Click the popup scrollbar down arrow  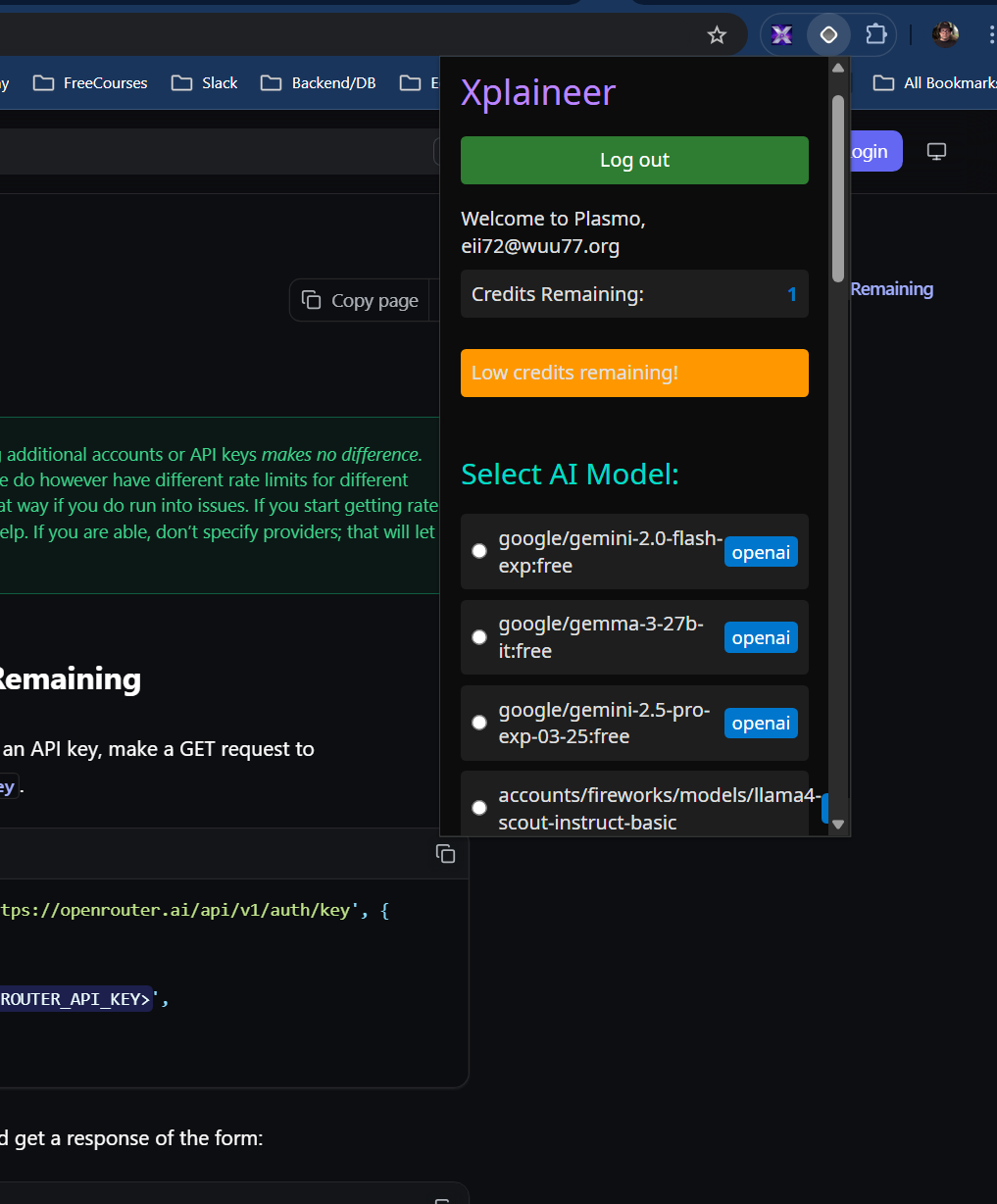point(838,825)
